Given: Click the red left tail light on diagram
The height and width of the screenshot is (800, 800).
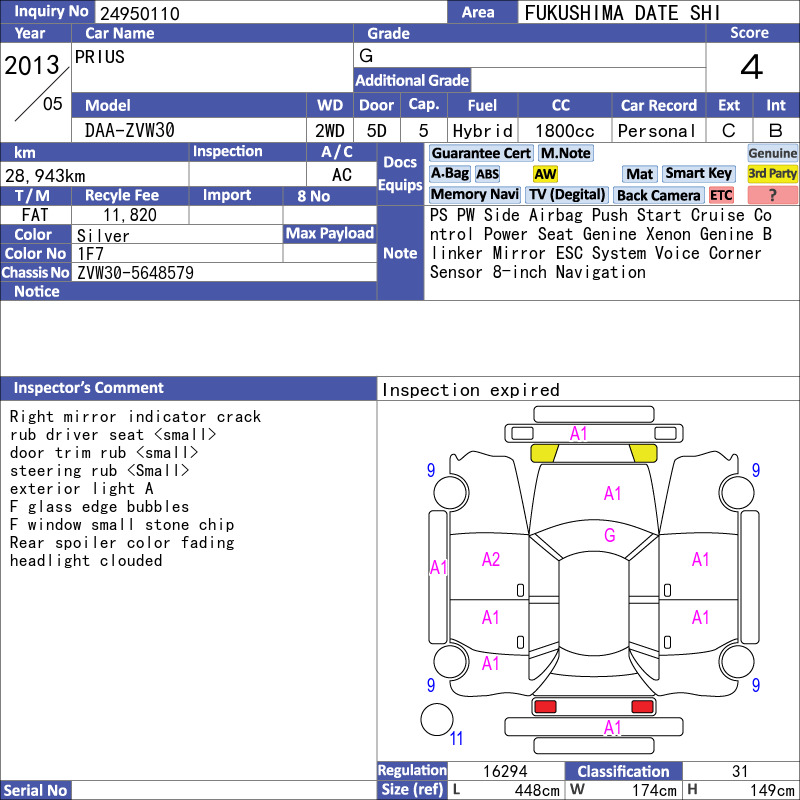Looking at the screenshot, I should click(544, 707).
